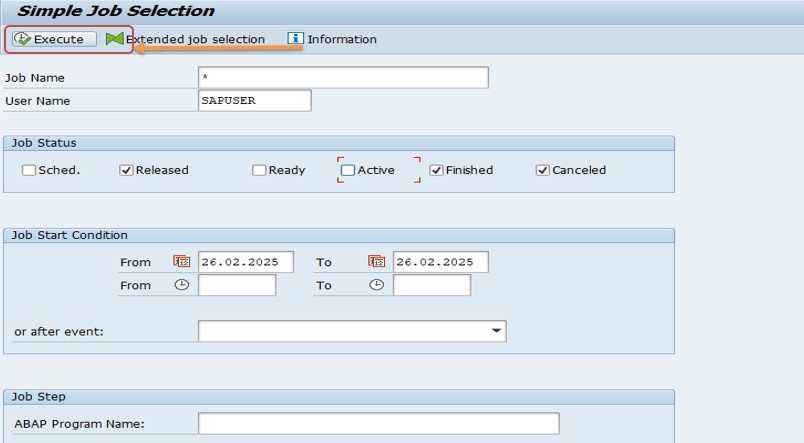Uncheck the Finished status checkbox

coord(436,170)
